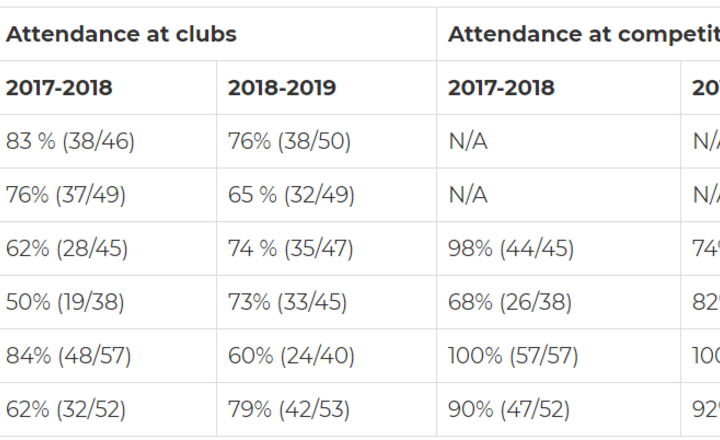
Task: Select the 100% (57/57) competition cell
Action: (515, 356)
